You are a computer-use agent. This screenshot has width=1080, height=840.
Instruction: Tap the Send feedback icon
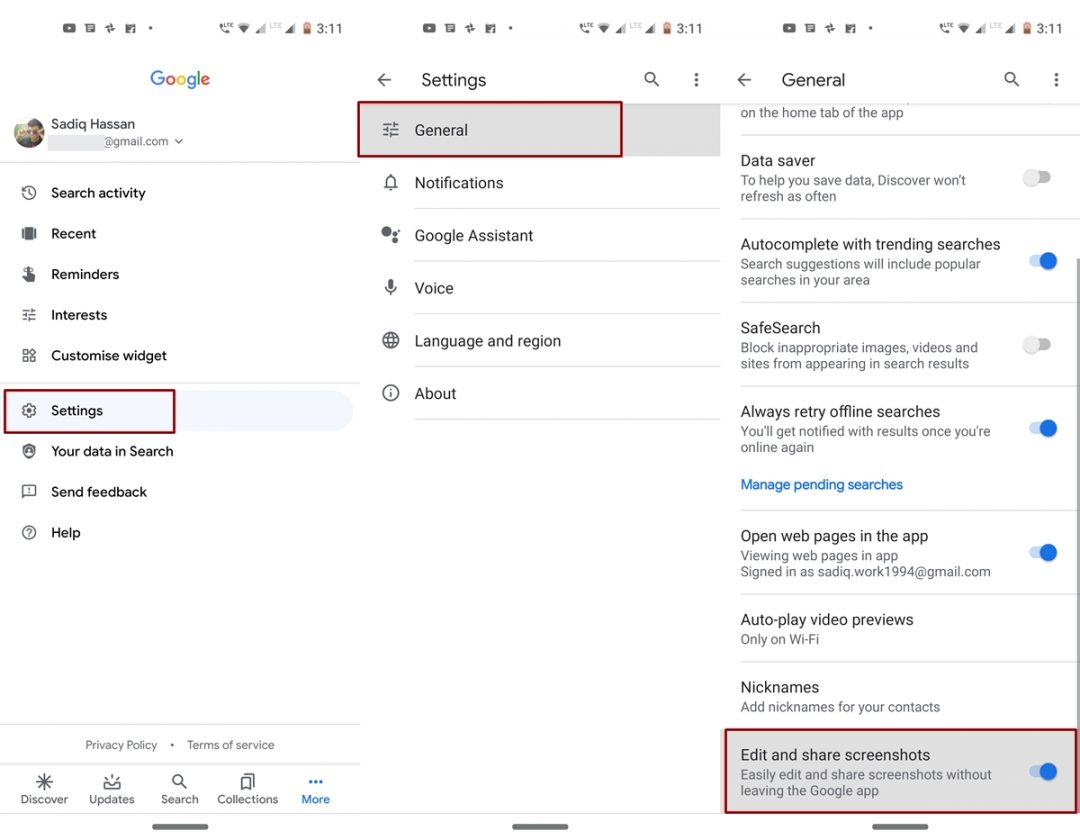point(29,492)
